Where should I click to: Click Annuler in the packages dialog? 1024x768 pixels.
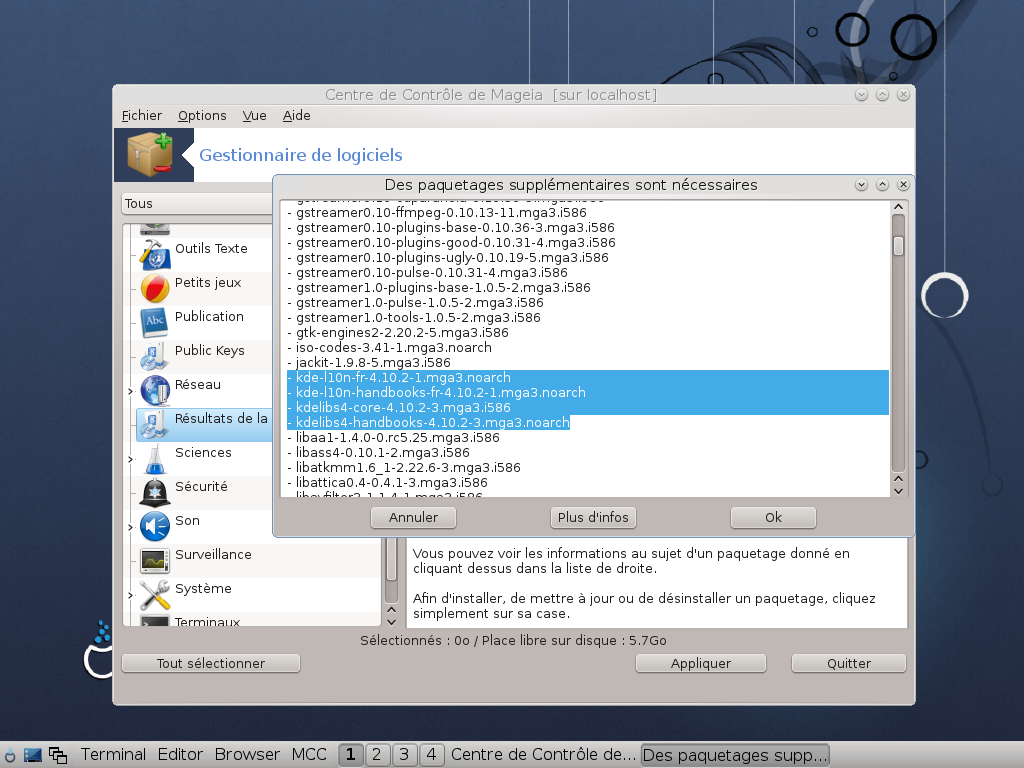pyautogui.click(x=413, y=517)
